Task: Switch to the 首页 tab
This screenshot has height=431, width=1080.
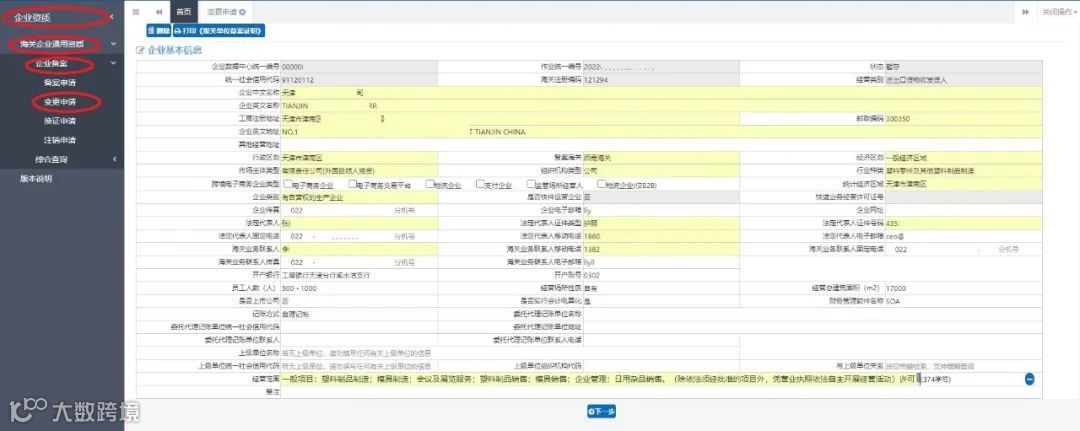Action: (x=184, y=12)
